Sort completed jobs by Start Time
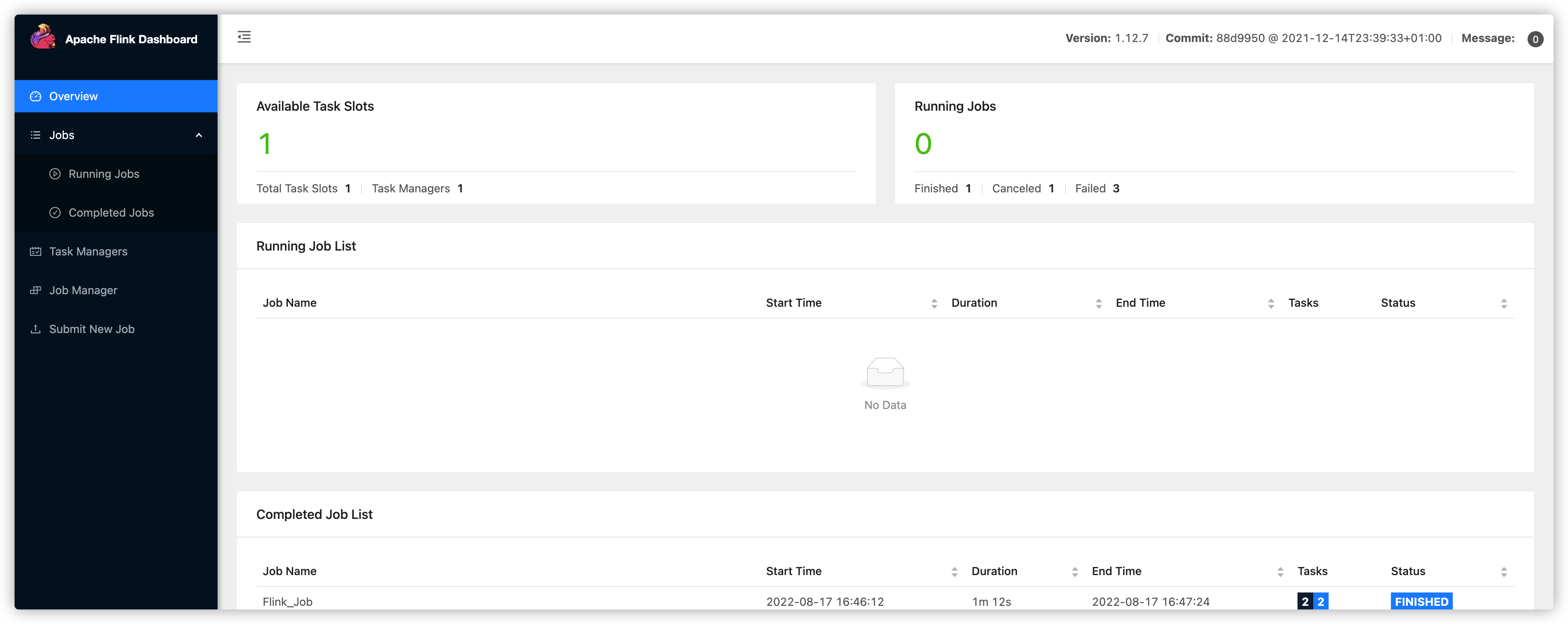1568x624 pixels. click(x=954, y=572)
